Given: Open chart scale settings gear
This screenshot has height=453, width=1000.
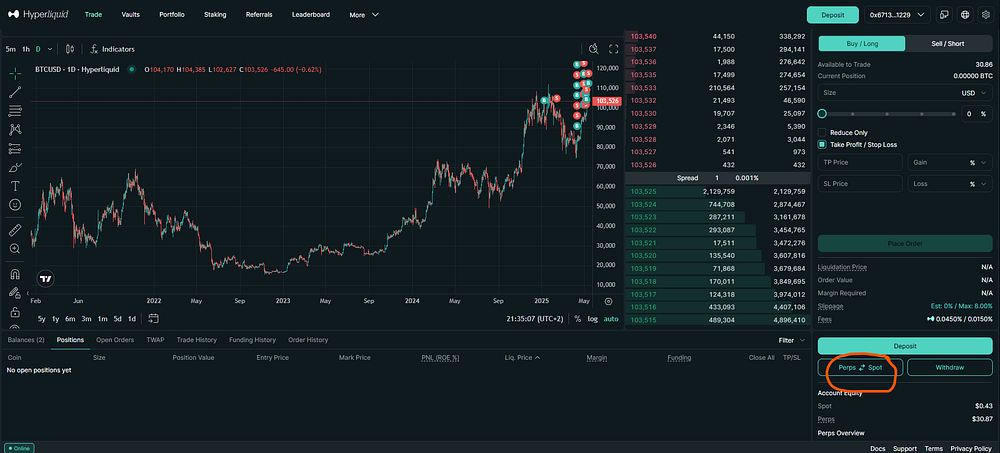Looking at the screenshot, I should [x=608, y=302].
